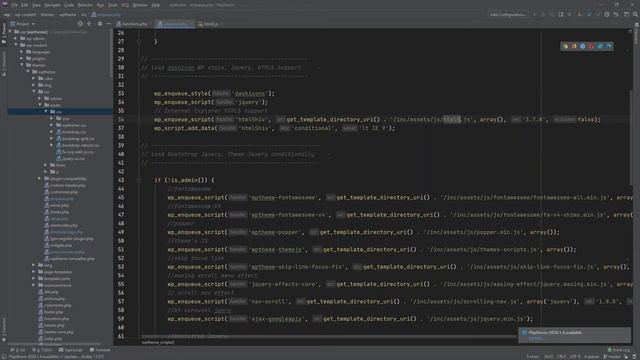Collapse the assets folder arrow

point(40,105)
